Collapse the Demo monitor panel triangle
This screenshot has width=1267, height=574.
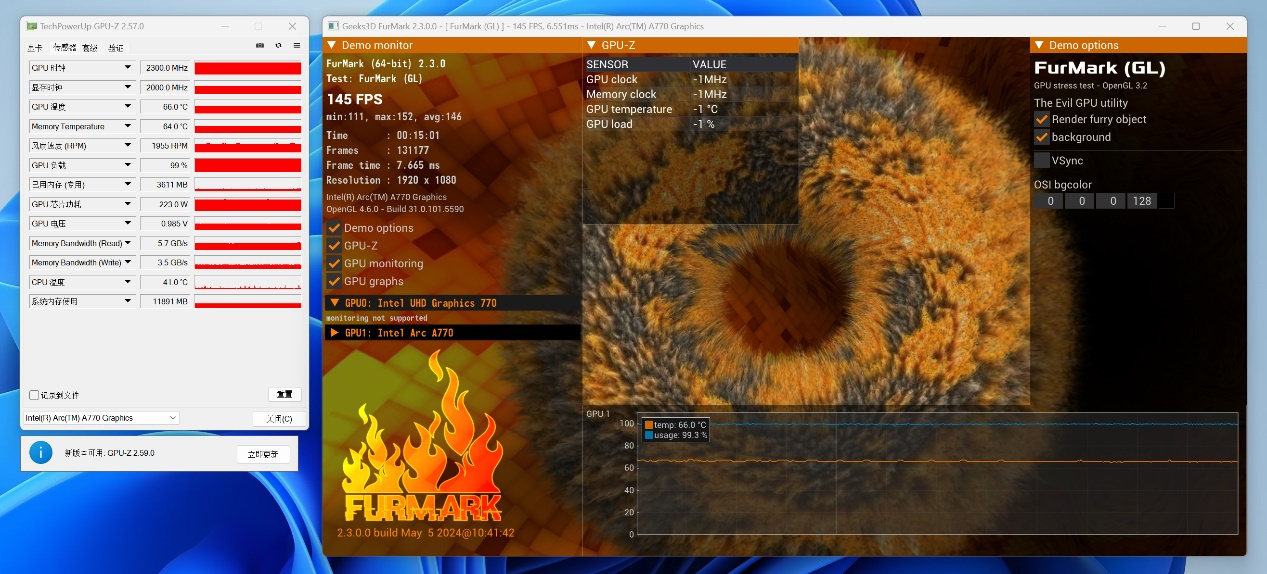pos(332,45)
